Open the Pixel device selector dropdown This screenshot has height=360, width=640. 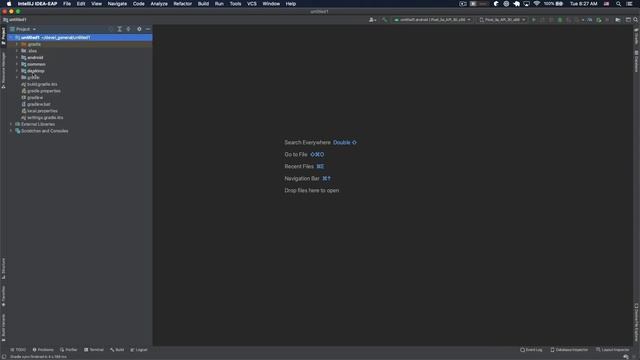502,20
